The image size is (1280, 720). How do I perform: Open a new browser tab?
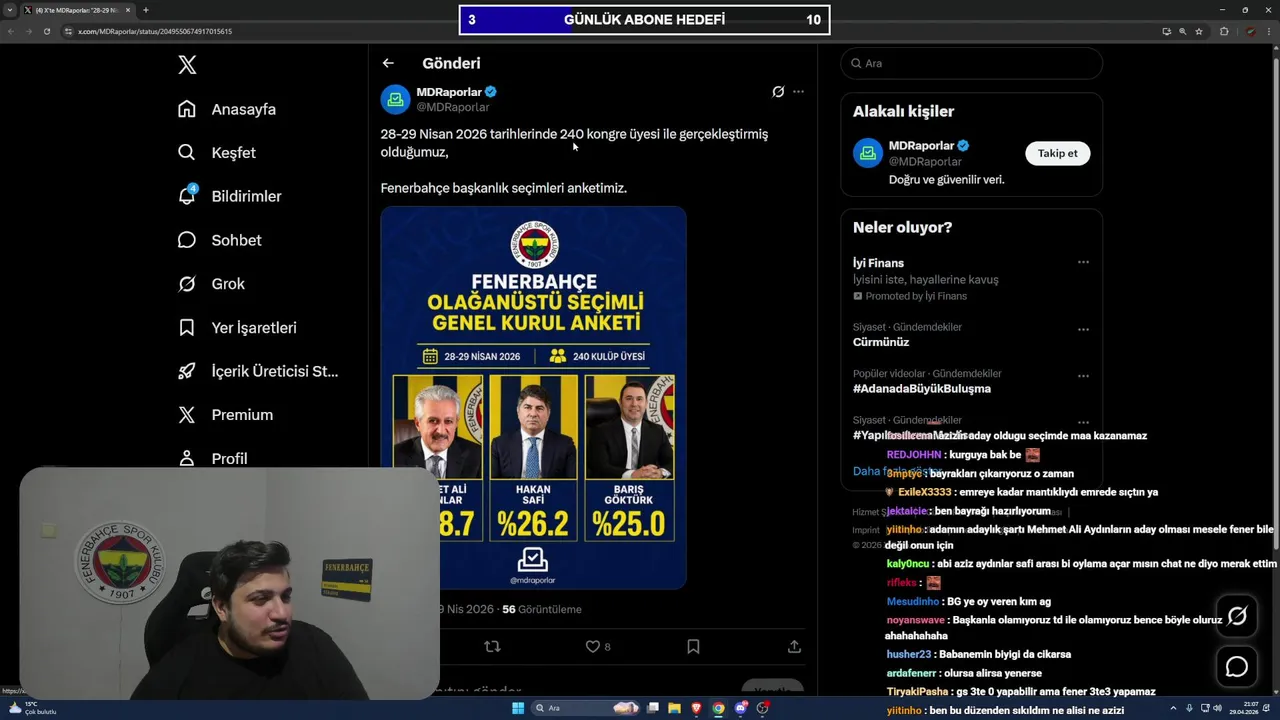coord(146,10)
